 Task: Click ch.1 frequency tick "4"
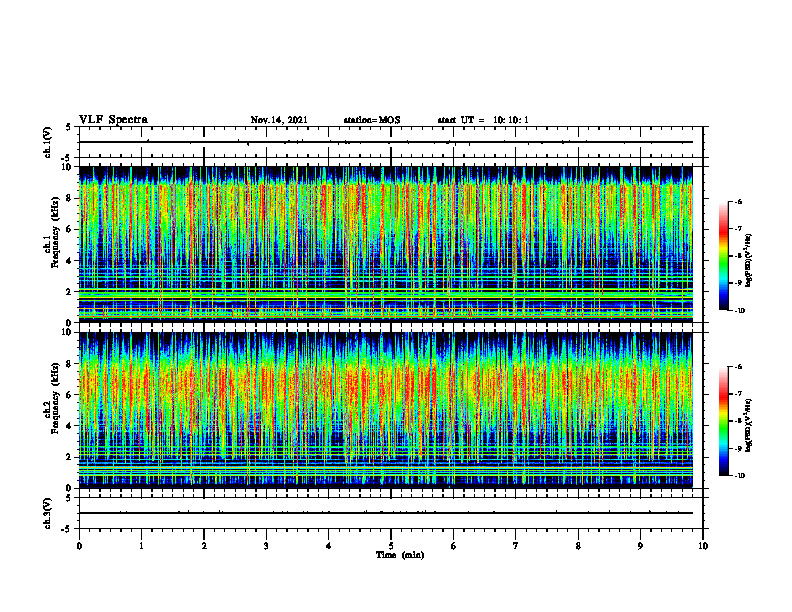pos(70,261)
